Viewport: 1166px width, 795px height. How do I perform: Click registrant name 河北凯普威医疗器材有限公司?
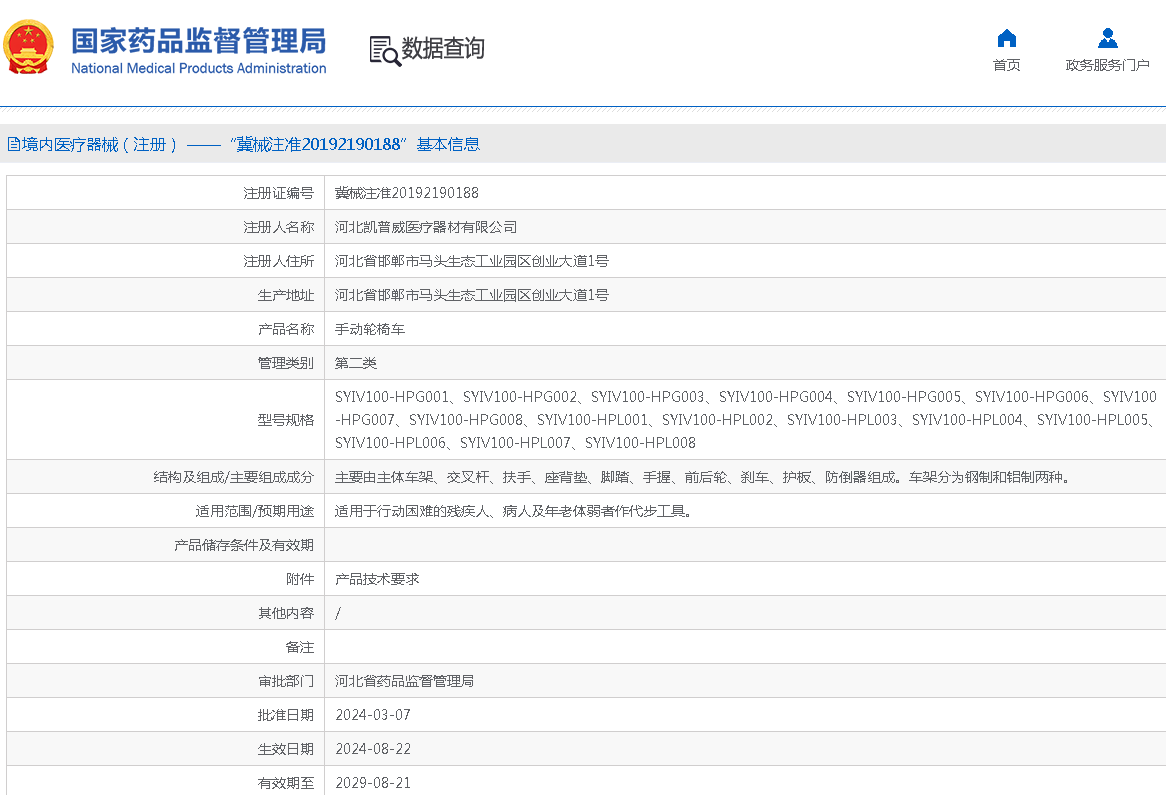tap(426, 227)
